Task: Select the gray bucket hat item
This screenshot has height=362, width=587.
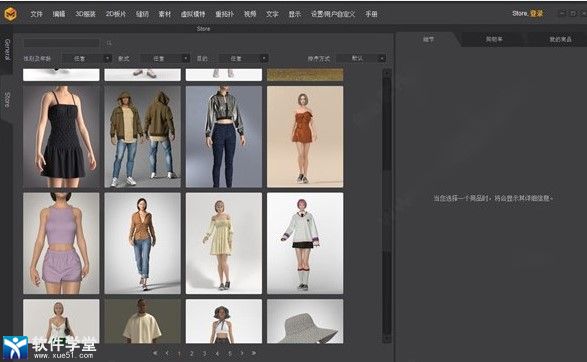Action: click(305, 321)
